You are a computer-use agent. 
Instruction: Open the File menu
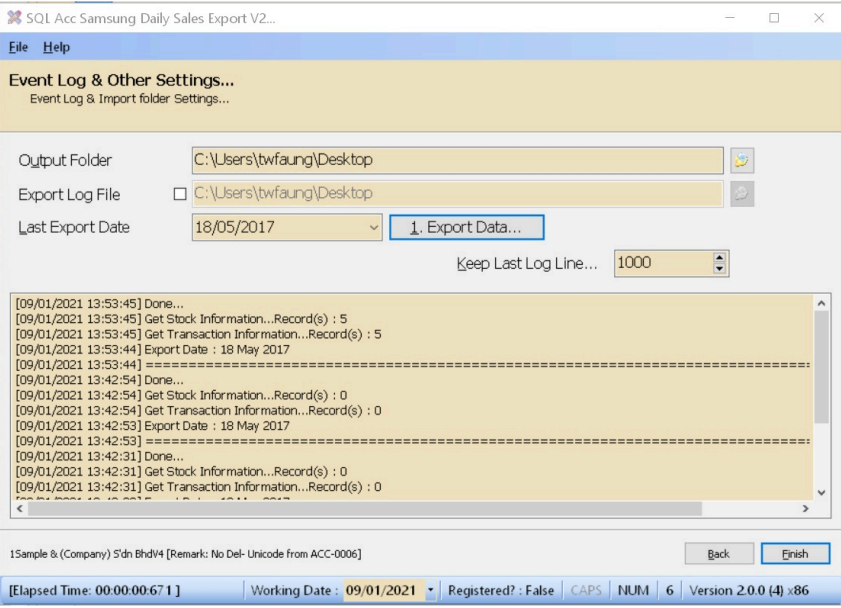[x=18, y=47]
